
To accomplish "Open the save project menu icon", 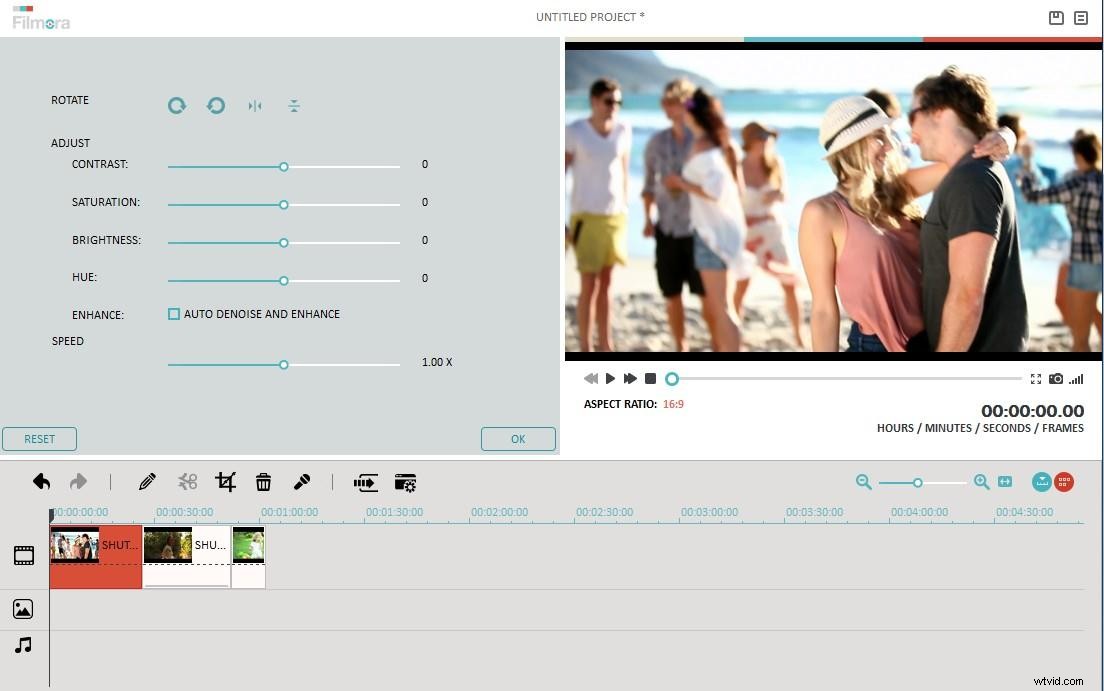I will (1056, 17).
